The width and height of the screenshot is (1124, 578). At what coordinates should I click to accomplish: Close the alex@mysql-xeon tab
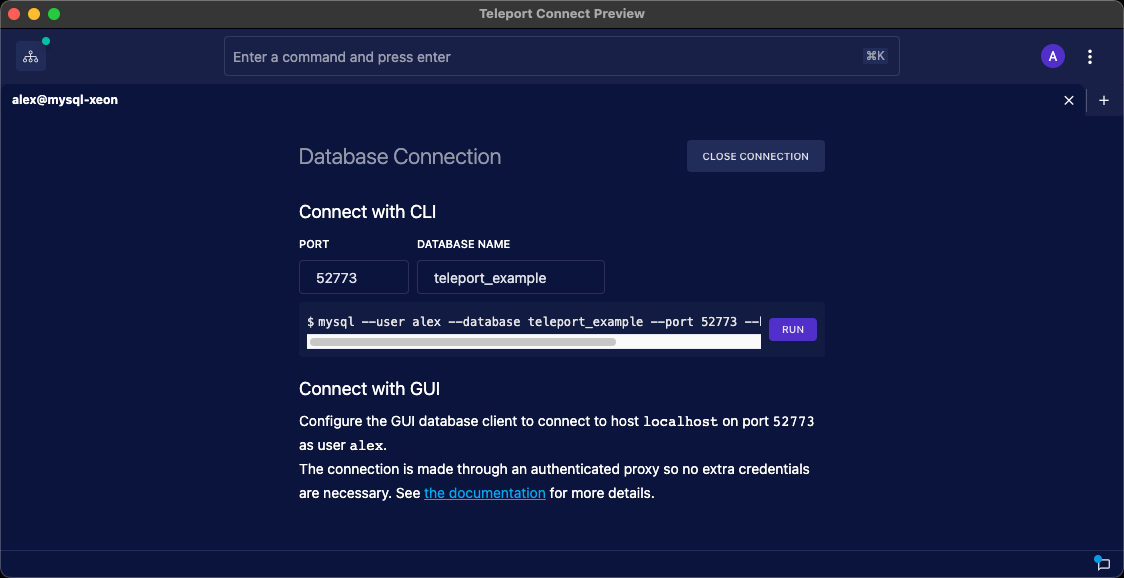pos(1068,100)
